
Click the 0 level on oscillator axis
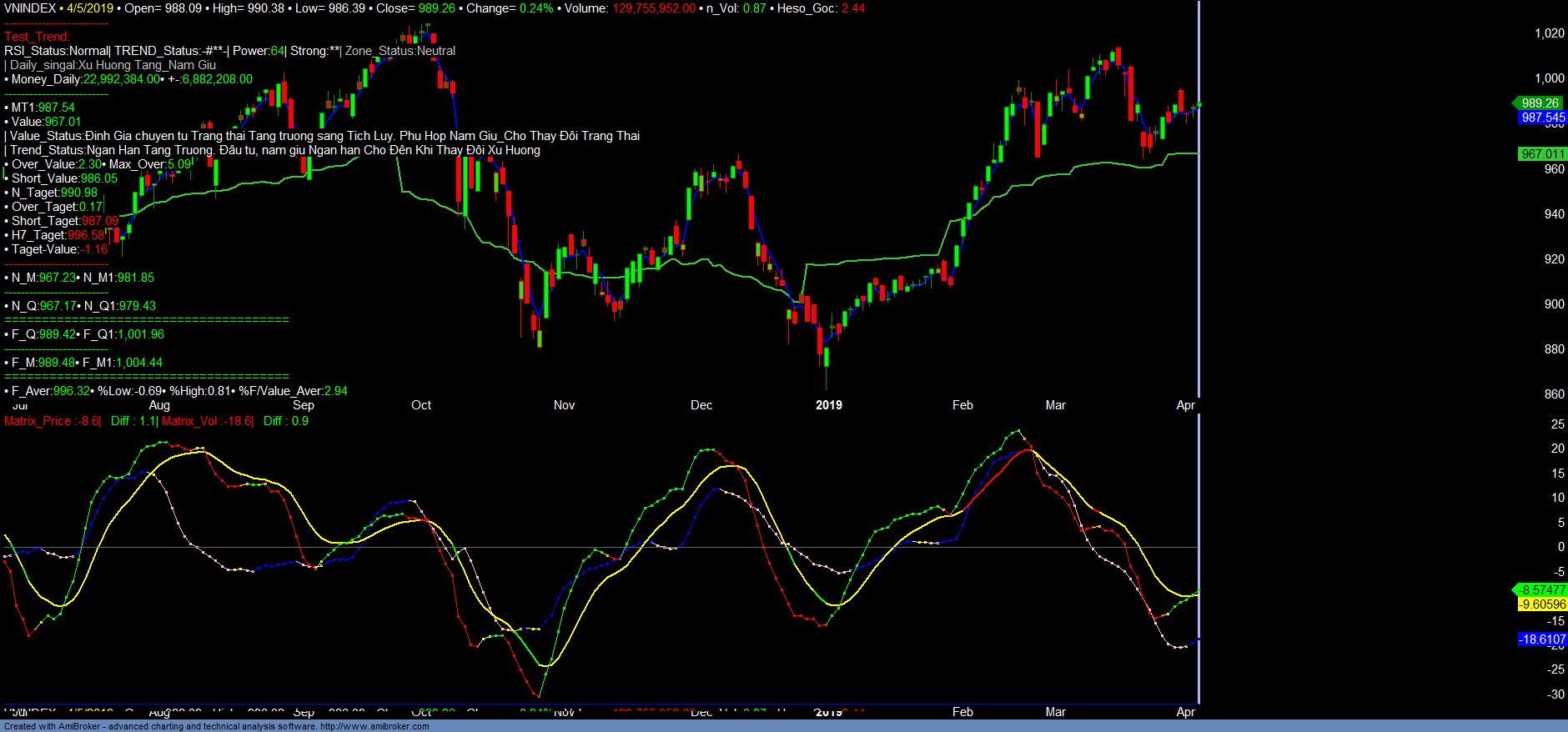point(1560,547)
